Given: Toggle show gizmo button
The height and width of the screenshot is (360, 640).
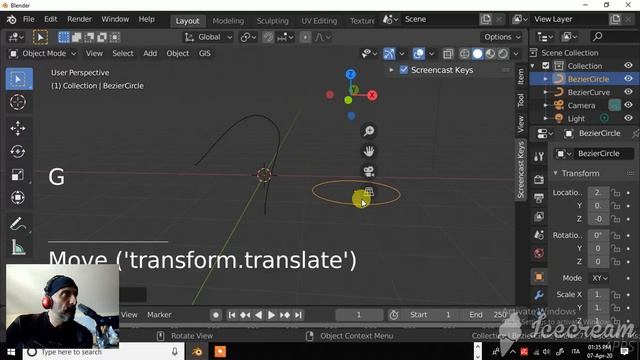Looking at the screenshot, I should click(x=389, y=53).
